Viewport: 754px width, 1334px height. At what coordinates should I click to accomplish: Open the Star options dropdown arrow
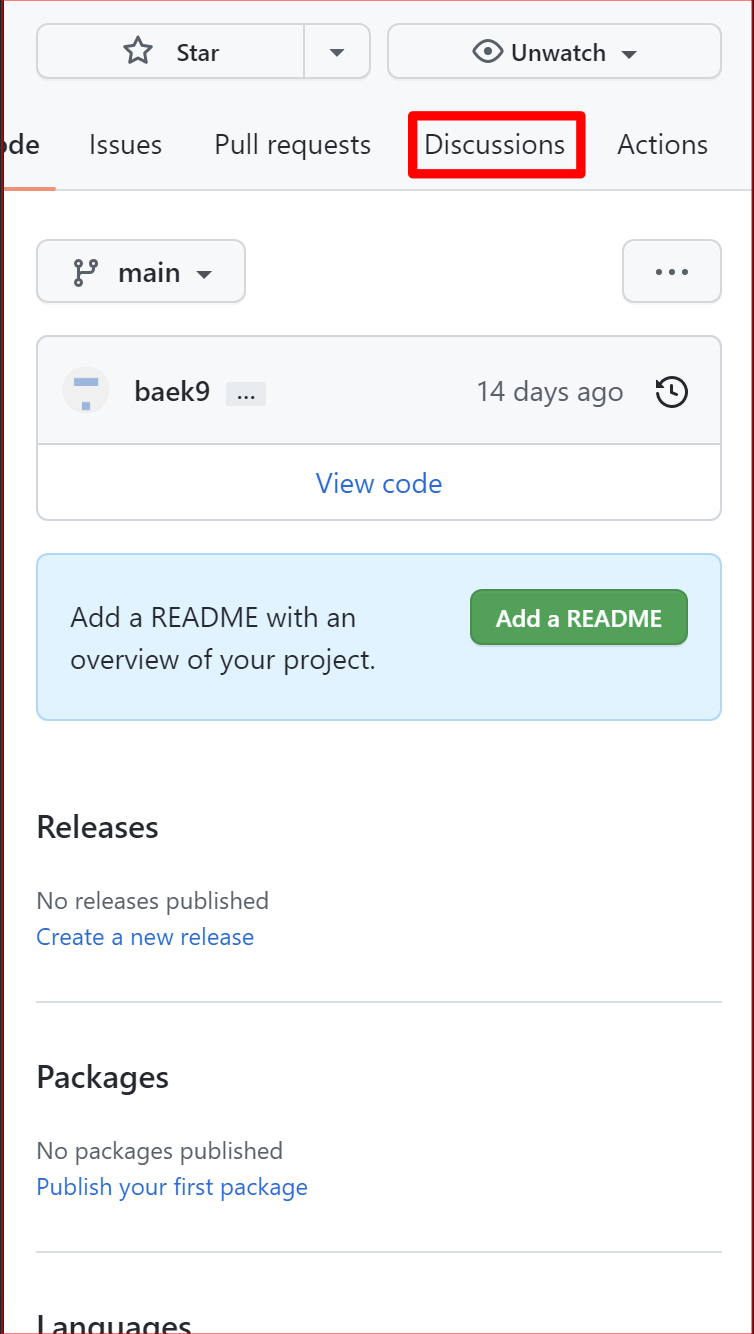337,51
